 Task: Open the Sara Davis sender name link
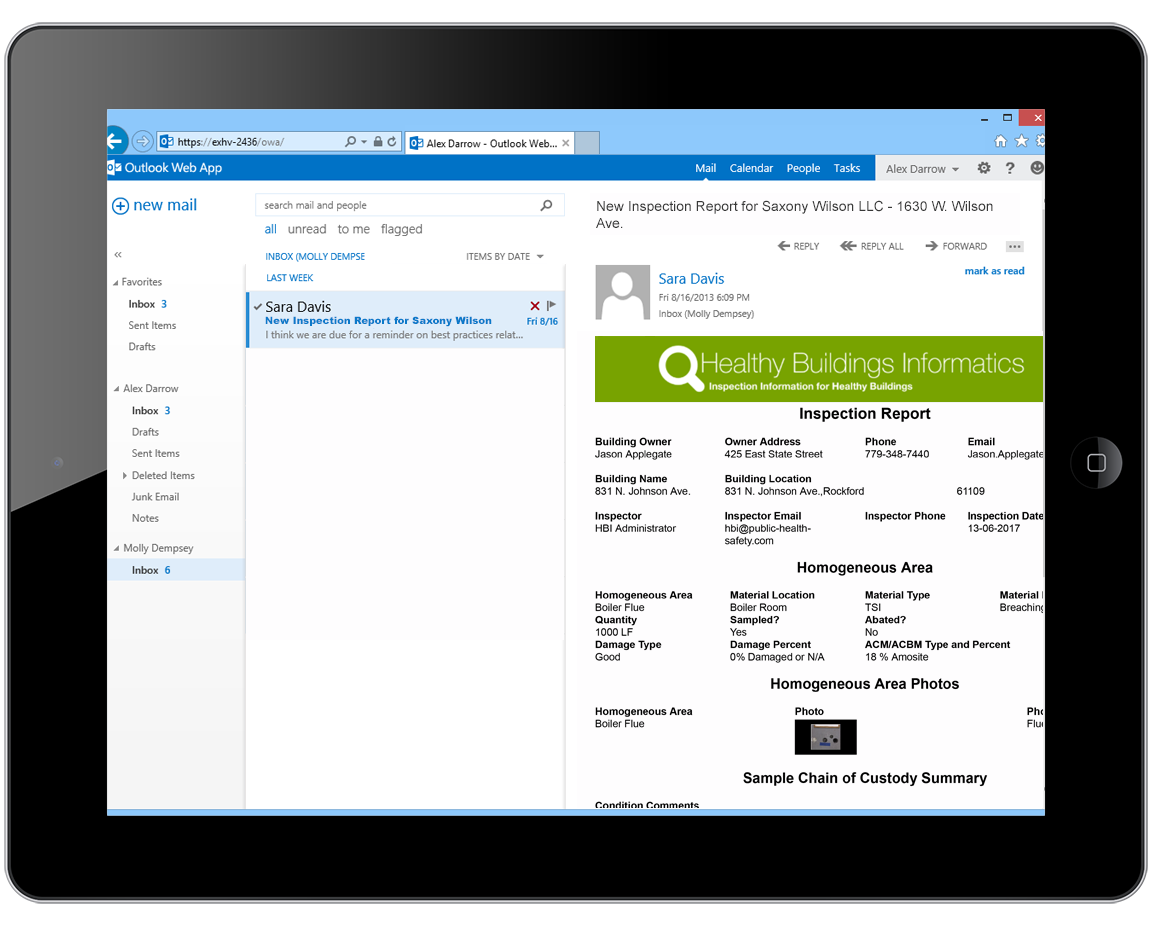tap(691, 279)
